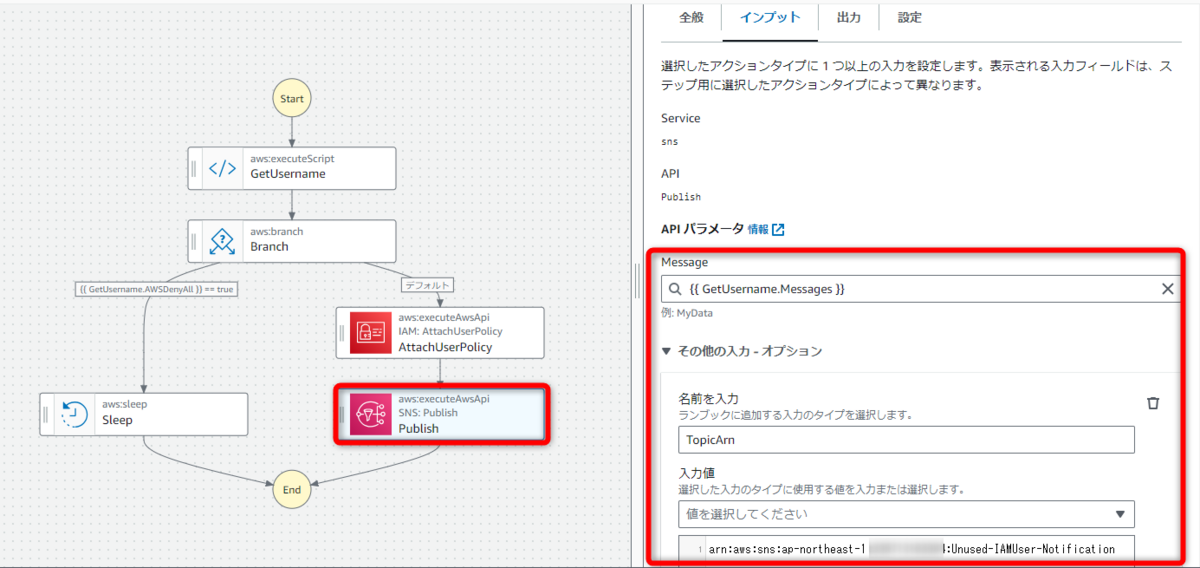Click the デフォルト branch label

[427, 285]
